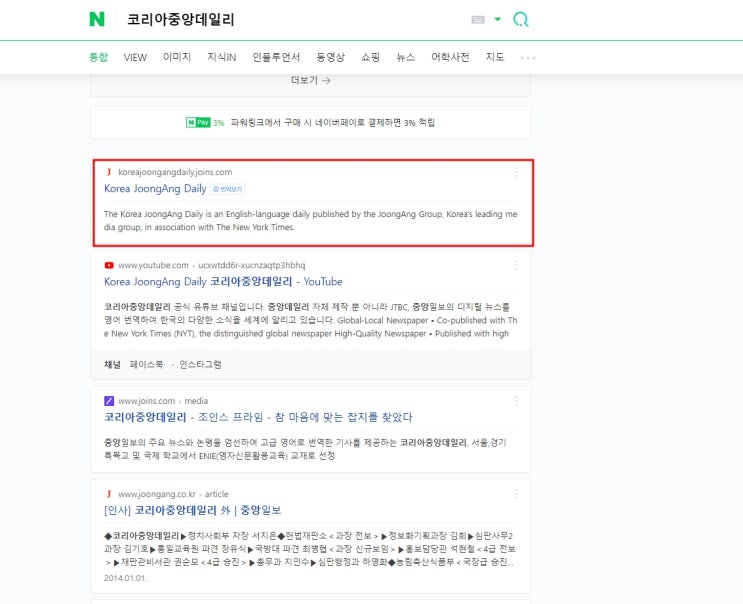Open Korea JoongAng Daily YouTube title link
743x604 pixels.
coord(223,282)
